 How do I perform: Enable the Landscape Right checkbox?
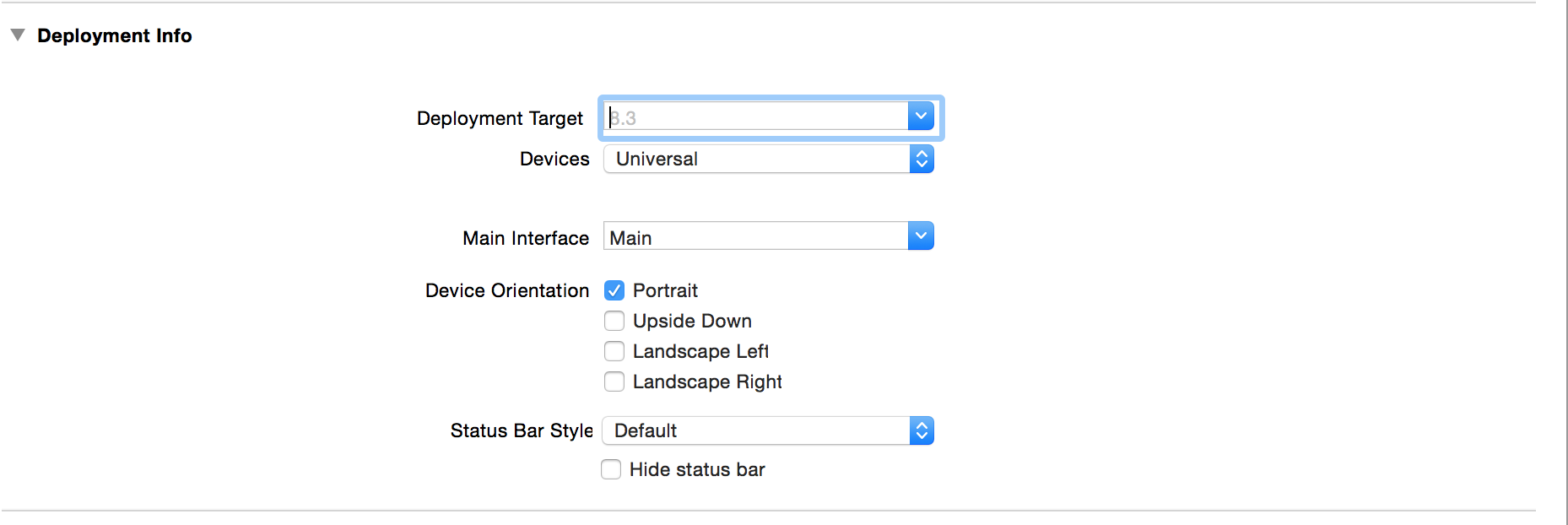pyautogui.click(x=614, y=382)
